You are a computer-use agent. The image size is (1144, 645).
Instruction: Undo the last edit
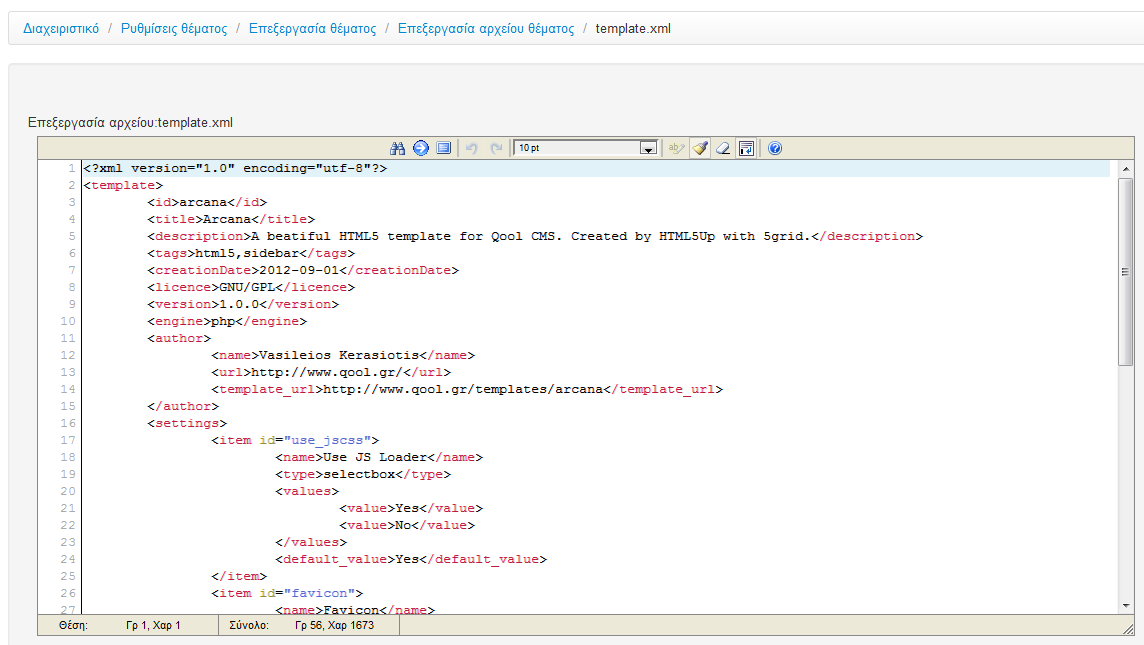tap(471, 148)
